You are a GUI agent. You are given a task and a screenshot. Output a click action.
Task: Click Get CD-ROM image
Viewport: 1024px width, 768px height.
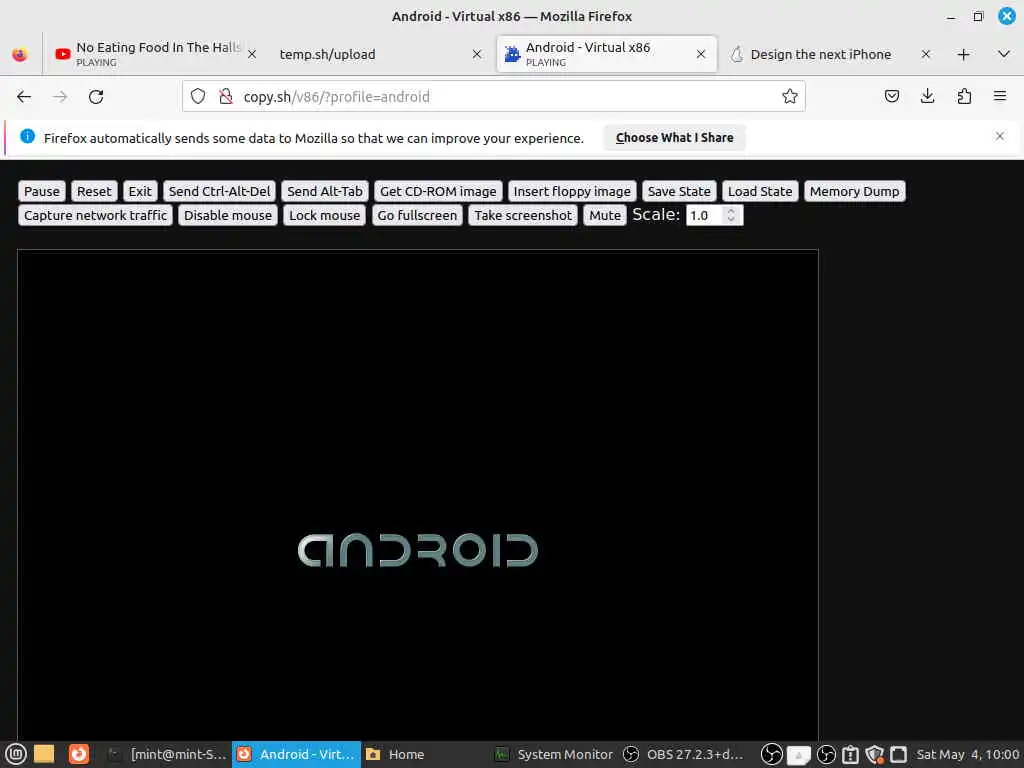pos(438,191)
